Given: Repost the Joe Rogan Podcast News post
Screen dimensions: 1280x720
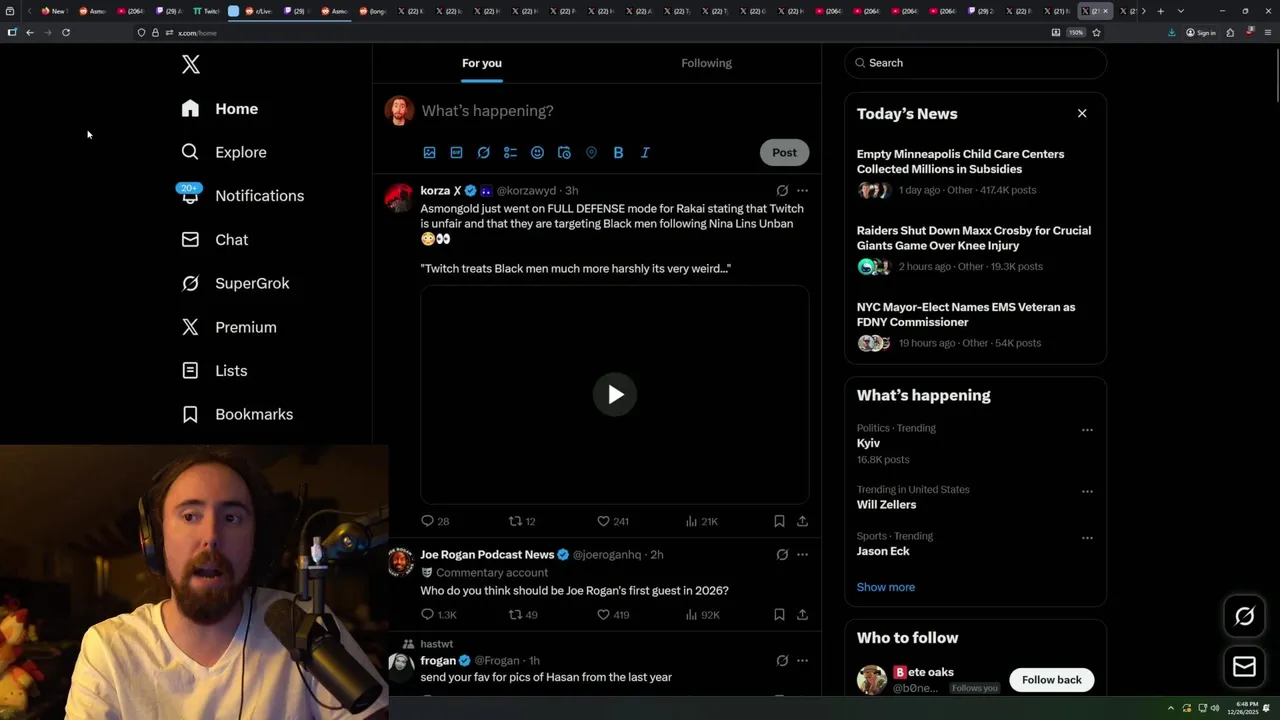Looking at the screenshot, I should click(x=523, y=615).
